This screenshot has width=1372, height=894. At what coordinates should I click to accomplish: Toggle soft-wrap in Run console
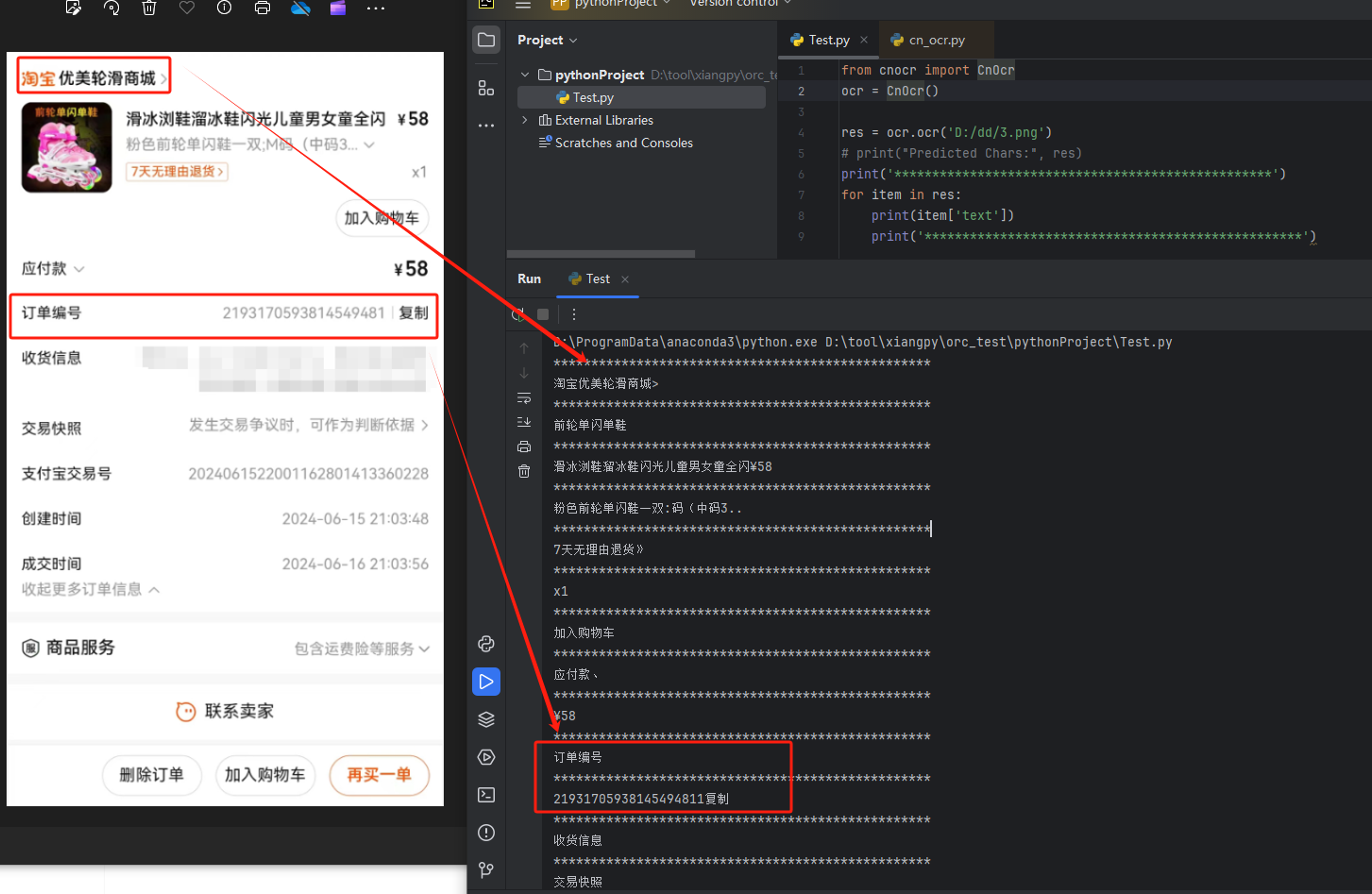click(x=524, y=397)
